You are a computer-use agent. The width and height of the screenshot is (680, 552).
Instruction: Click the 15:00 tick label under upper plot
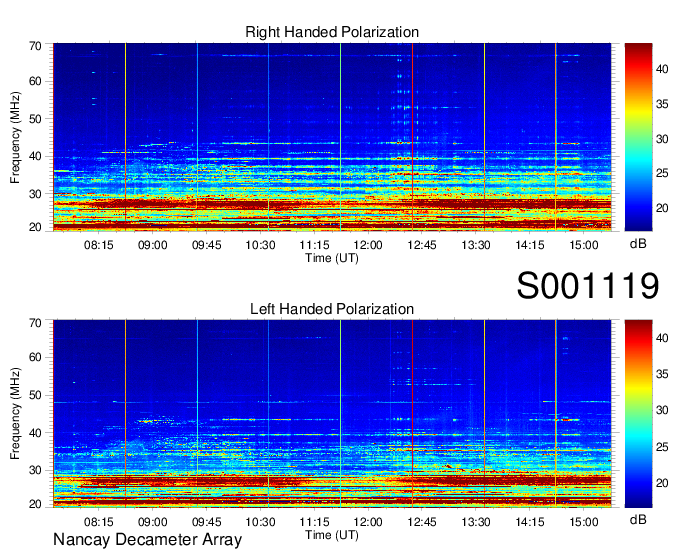[x=584, y=245]
